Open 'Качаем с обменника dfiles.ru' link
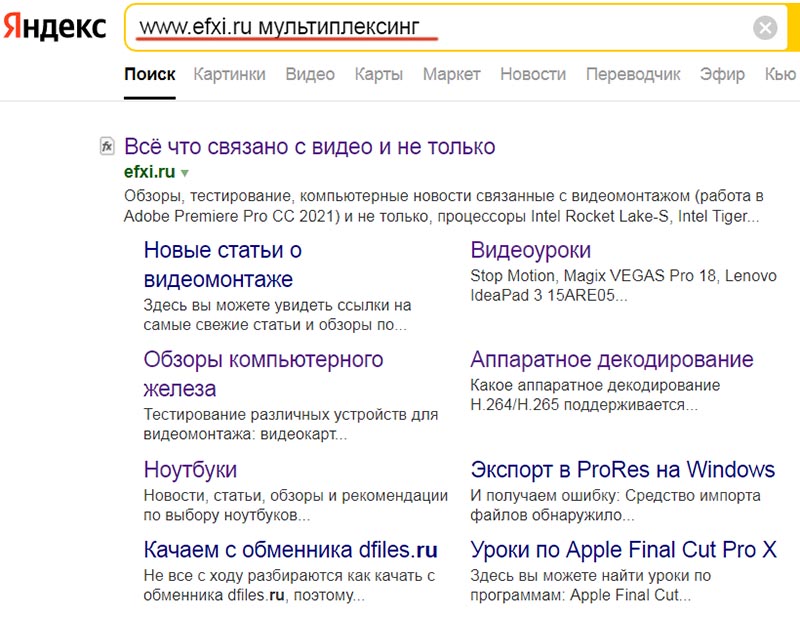Viewport: 800px width, 617px height. tap(290, 550)
